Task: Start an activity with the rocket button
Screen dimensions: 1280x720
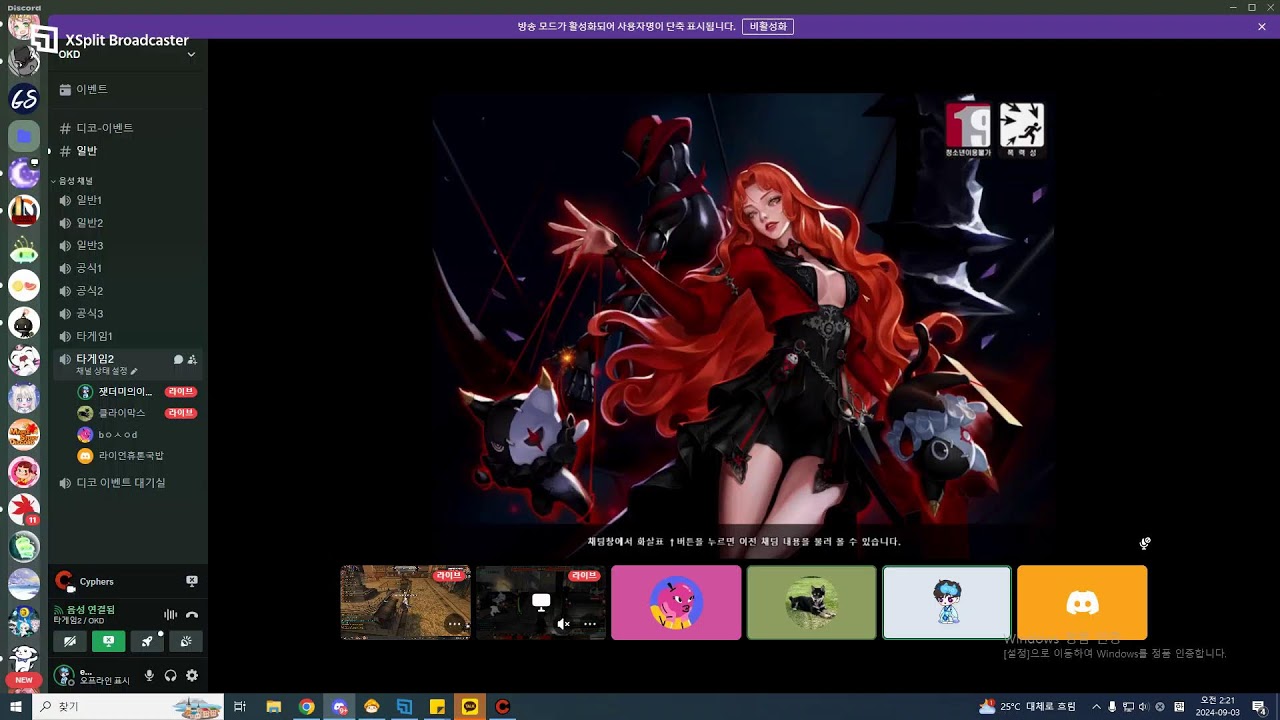Action: coord(147,641)
